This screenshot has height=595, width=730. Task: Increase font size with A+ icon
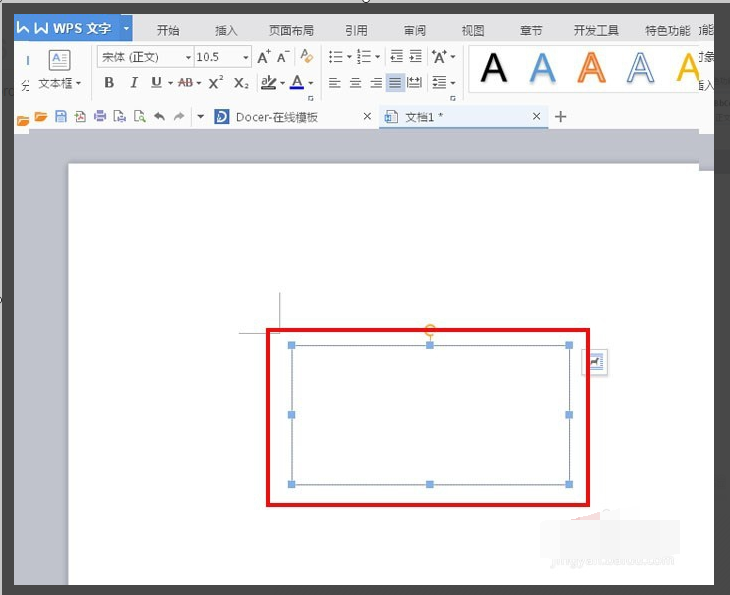point(263,58)
